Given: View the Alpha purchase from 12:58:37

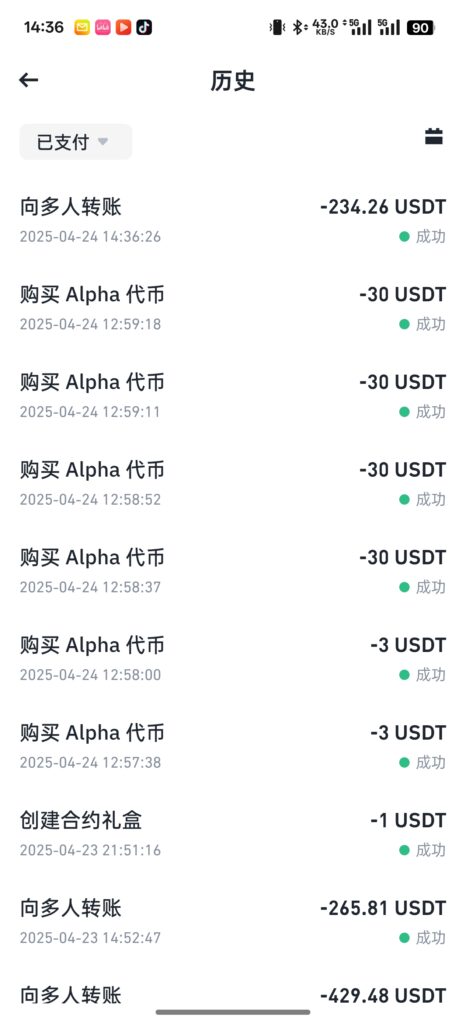Looking at the screenshot, I should pyautogui.click(x=233, y=571).
